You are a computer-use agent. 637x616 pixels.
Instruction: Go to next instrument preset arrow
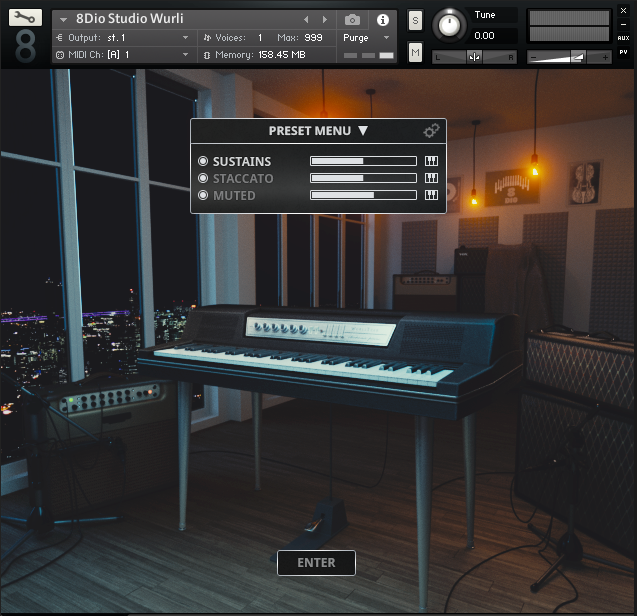tap(324, 20)
